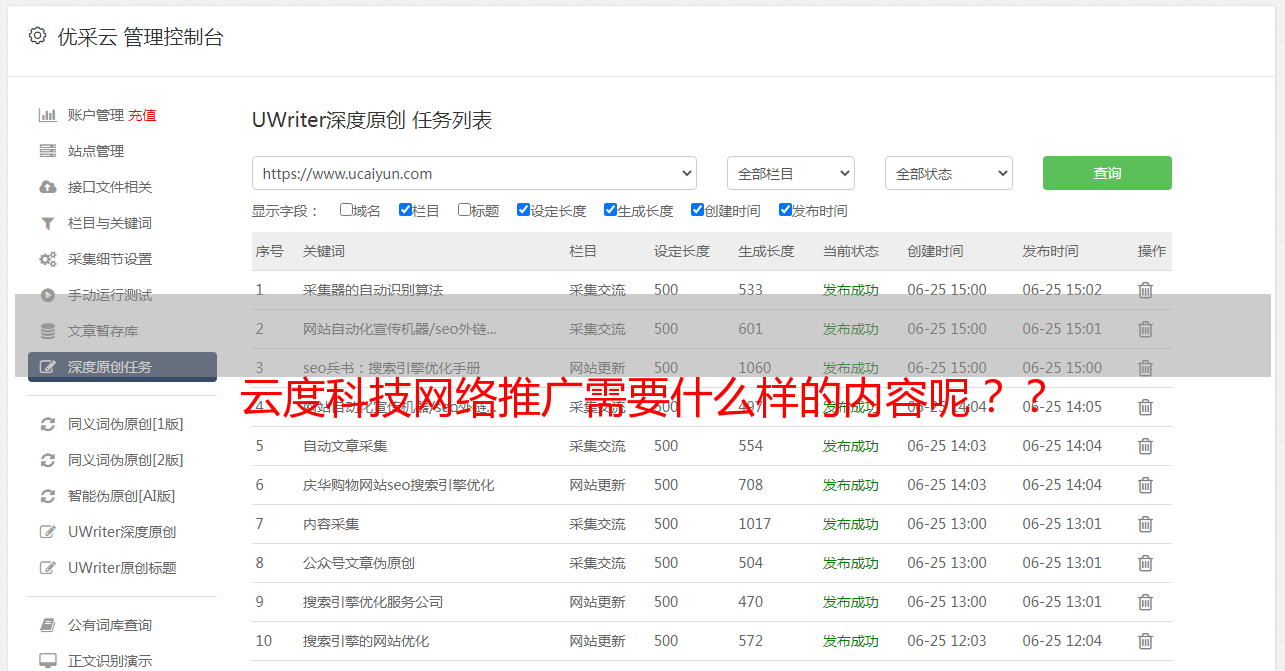The image size is (1285, 671).
Task: Click publish time 06-25 15:02
Action: pyautogui.click(x=1062, y=290)
